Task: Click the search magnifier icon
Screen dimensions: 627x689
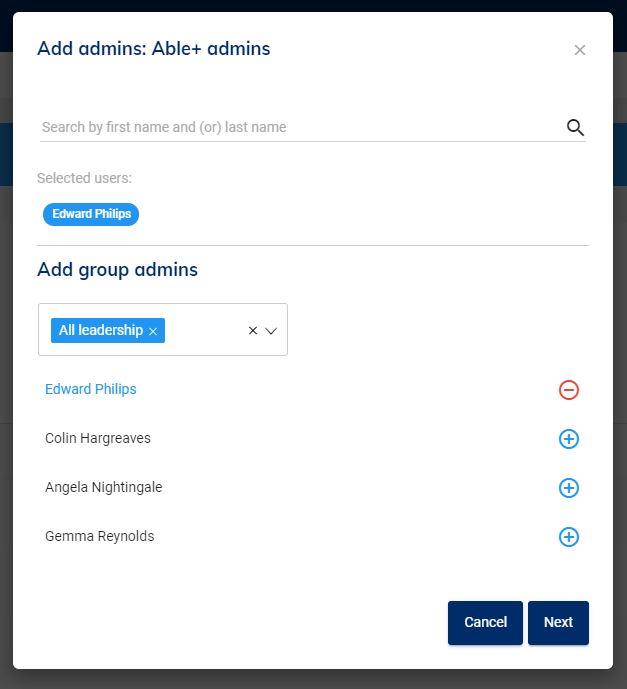Action: [x=575, y=127]
